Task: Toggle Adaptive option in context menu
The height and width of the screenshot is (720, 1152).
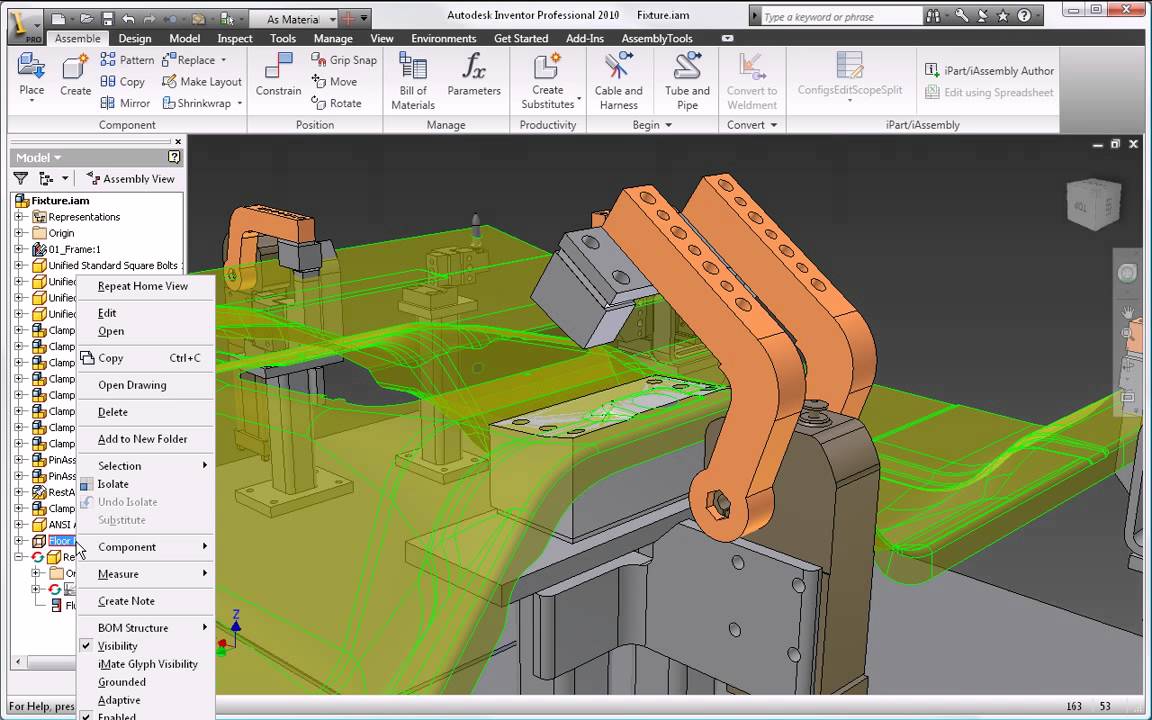Action: click(x=119, y=700)
